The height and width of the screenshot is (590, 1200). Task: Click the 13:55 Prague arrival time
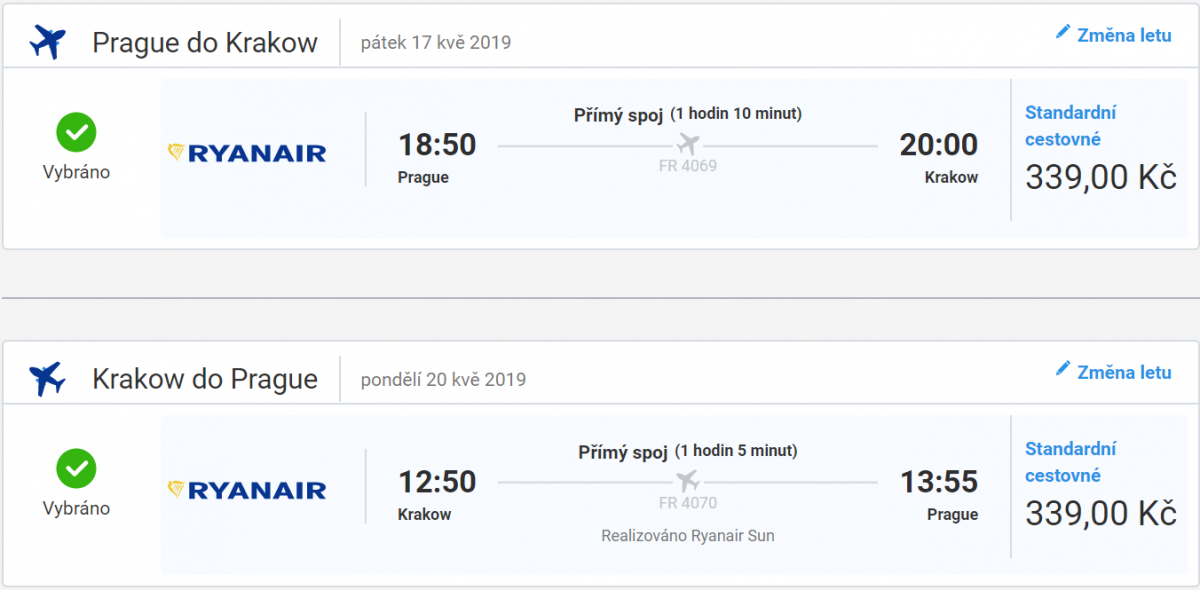[x=939, y=482]
